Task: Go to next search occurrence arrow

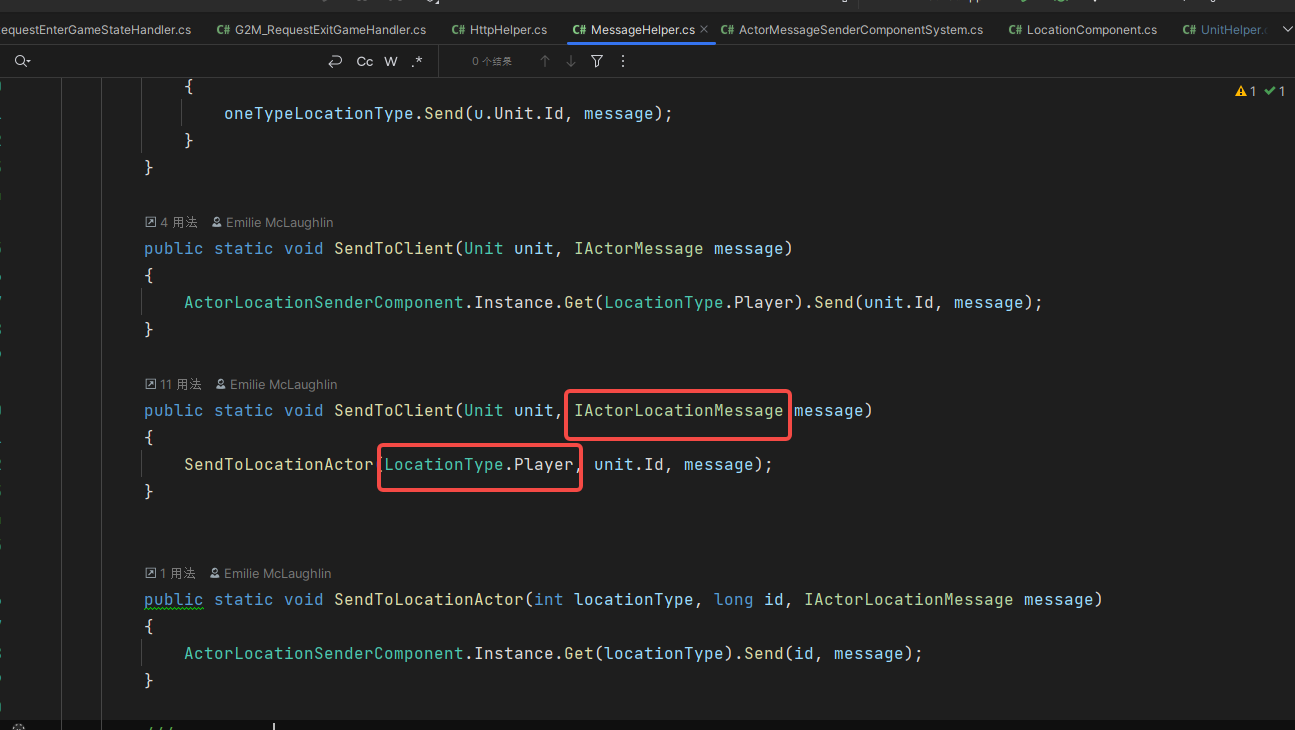Action: pyautogui.click(x=571, y=62)
